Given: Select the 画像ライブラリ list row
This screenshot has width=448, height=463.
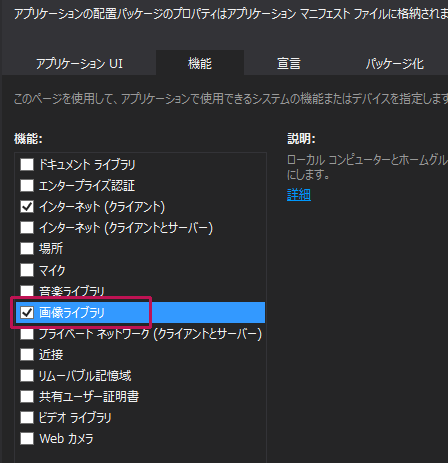Looking at the screenshot, I should coord(140,312).
